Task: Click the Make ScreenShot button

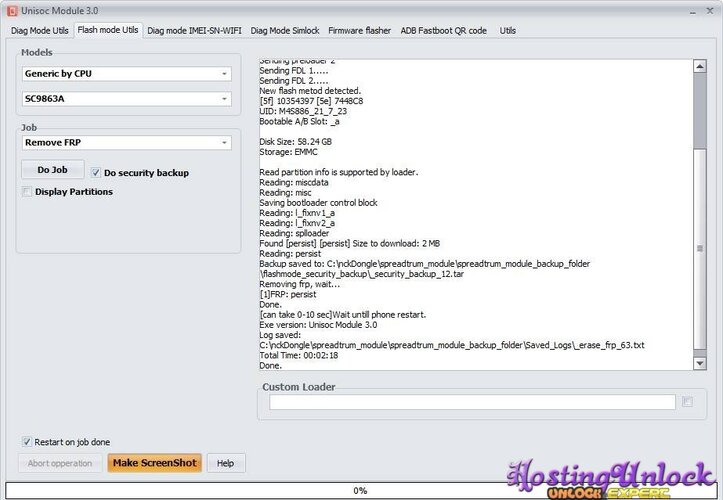Action: (154, 463)
